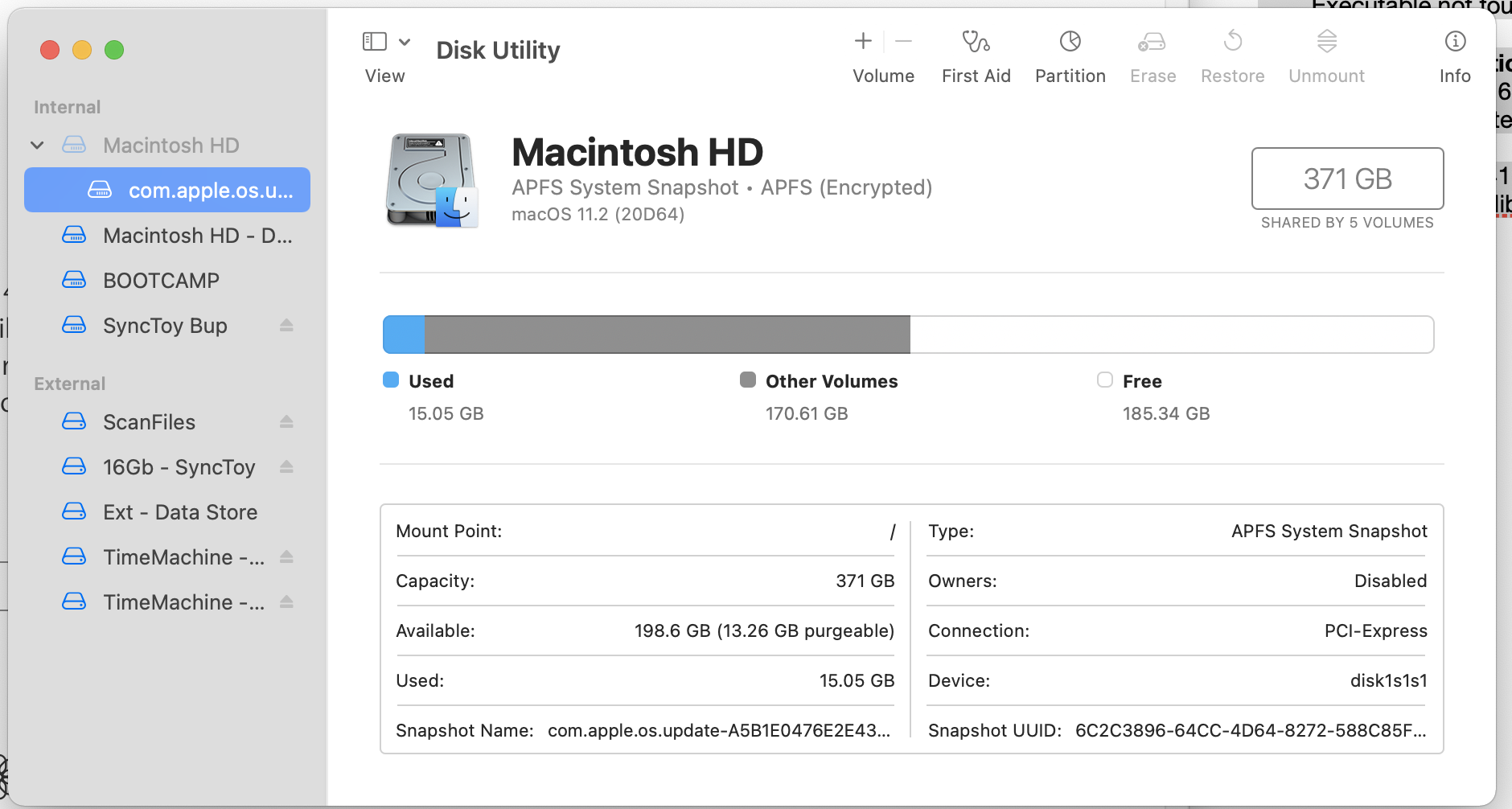Select the SyncToy Bup volume
This screenshot has width=1512, height=809.
167,326
